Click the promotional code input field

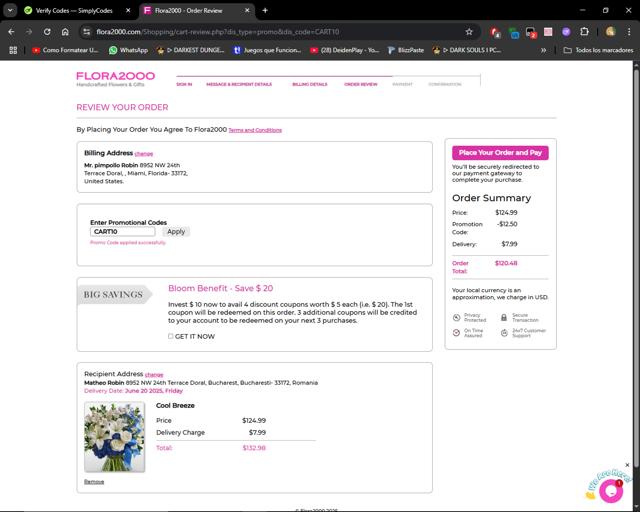click(x=122, y=232)
